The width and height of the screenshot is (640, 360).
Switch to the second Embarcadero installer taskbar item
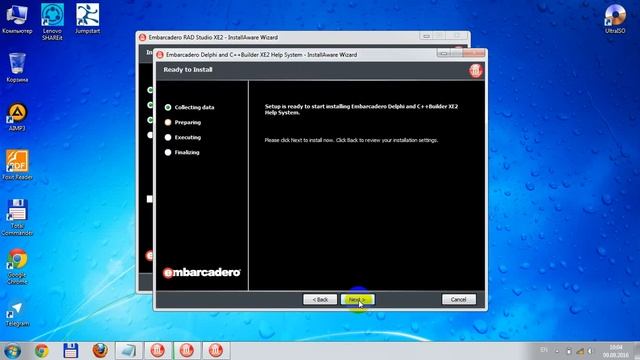pyautogui.click(x=187, y=351)
